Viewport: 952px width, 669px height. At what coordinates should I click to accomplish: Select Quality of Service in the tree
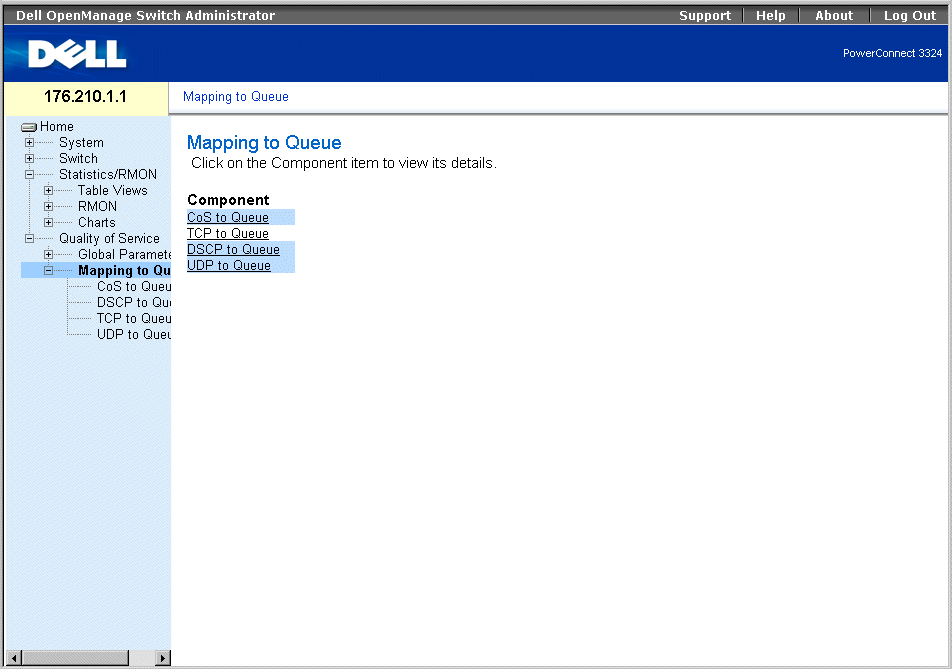(109, 239)
